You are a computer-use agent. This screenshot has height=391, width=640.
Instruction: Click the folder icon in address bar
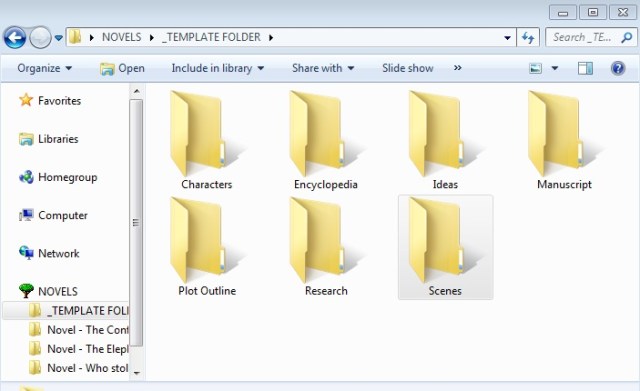tap(75, 37)
